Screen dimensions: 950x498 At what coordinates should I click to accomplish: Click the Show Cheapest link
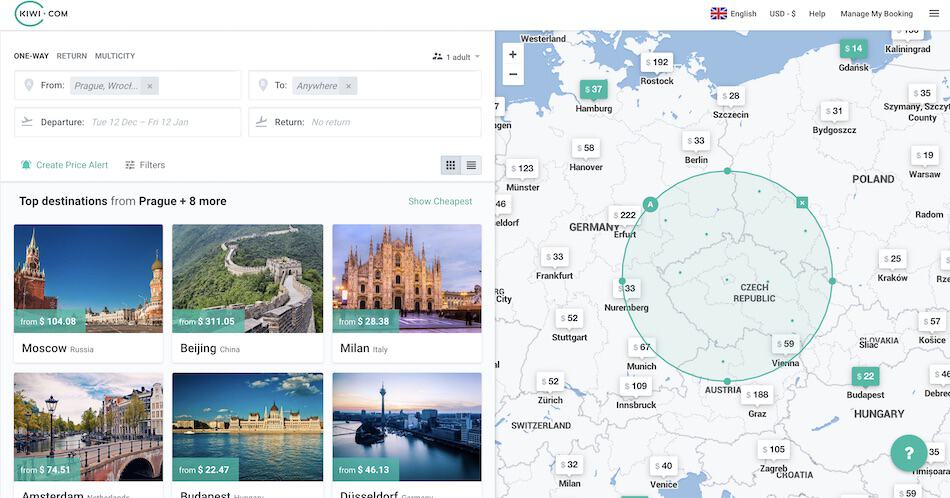(440, 201)
